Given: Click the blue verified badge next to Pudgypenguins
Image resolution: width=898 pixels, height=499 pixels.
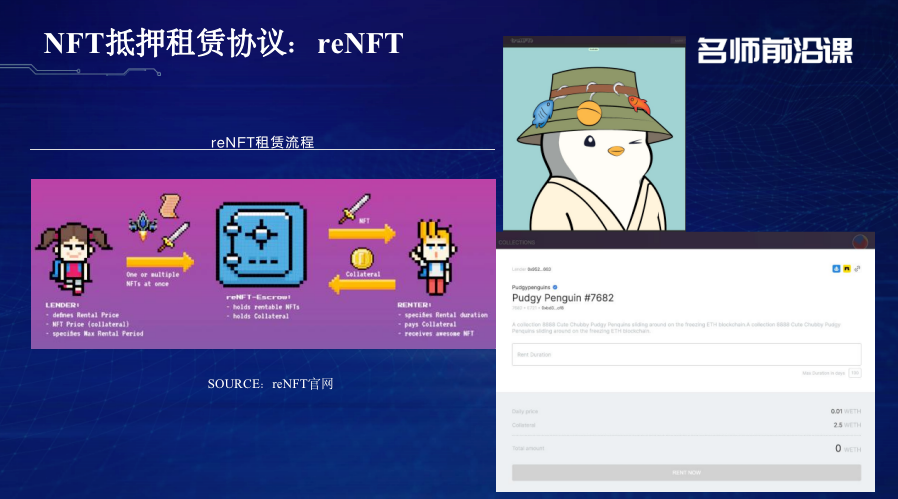Looking at the screenshot, I should 555,287.
